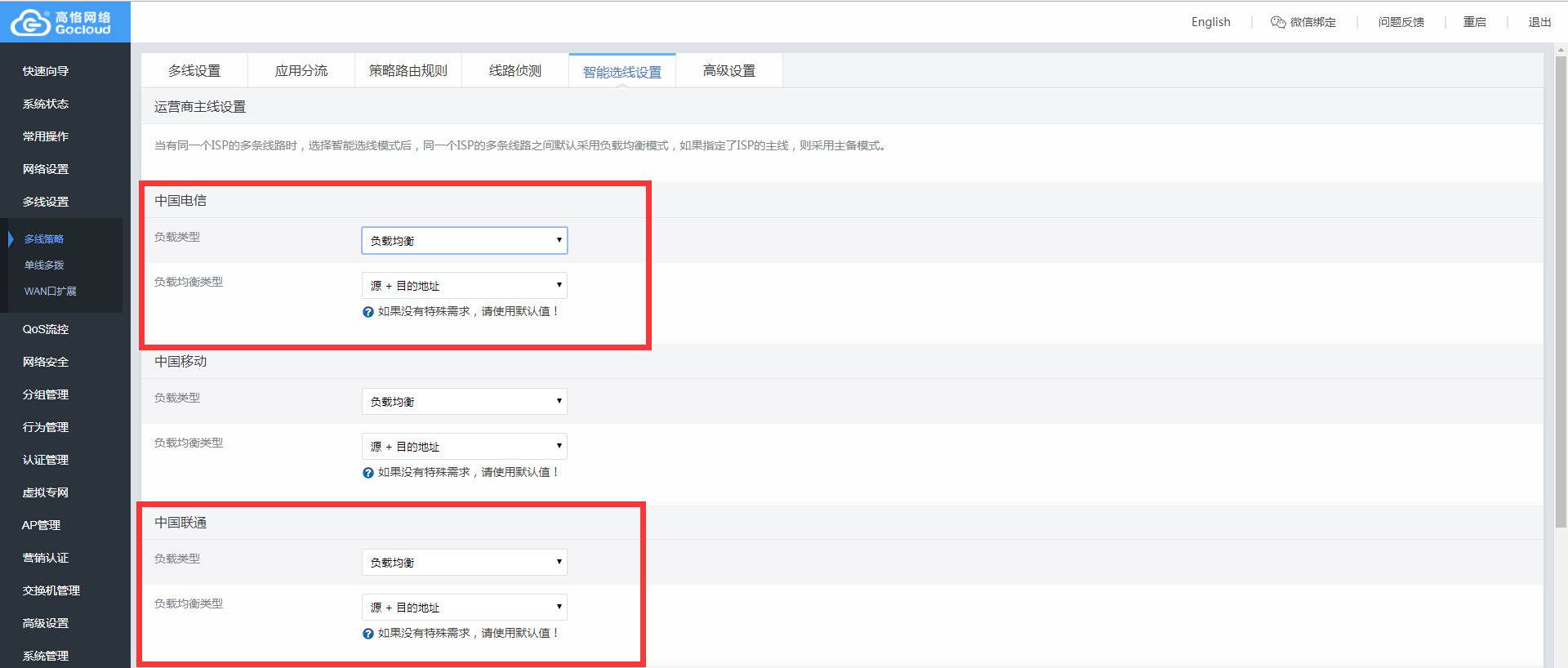Viewport: 1568px width, 668px height.
Task: Click 退出 to log out
Action: (x=1540, y=22)
